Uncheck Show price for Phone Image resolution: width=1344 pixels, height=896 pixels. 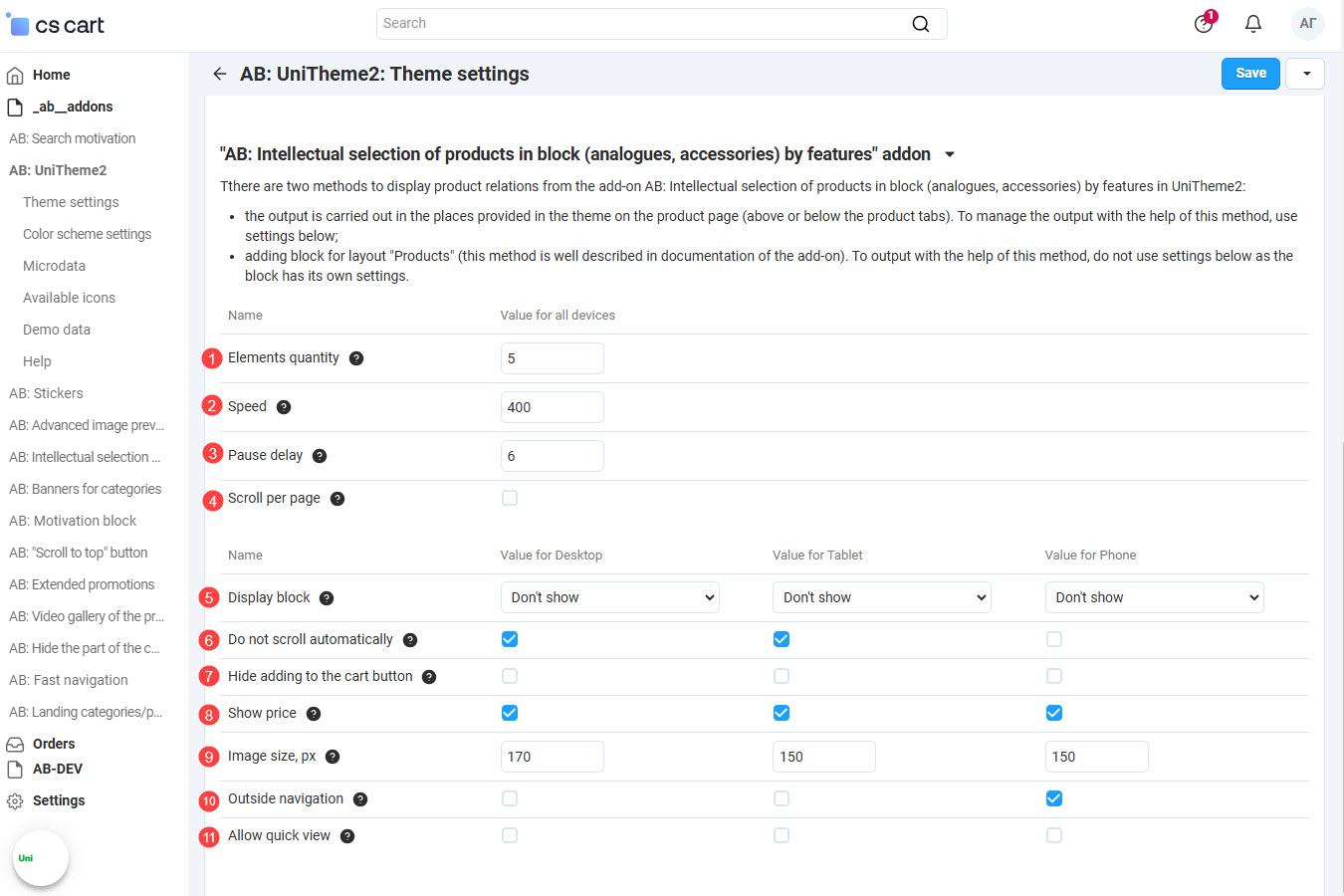pyautogui.click(x=1054, y=713)
